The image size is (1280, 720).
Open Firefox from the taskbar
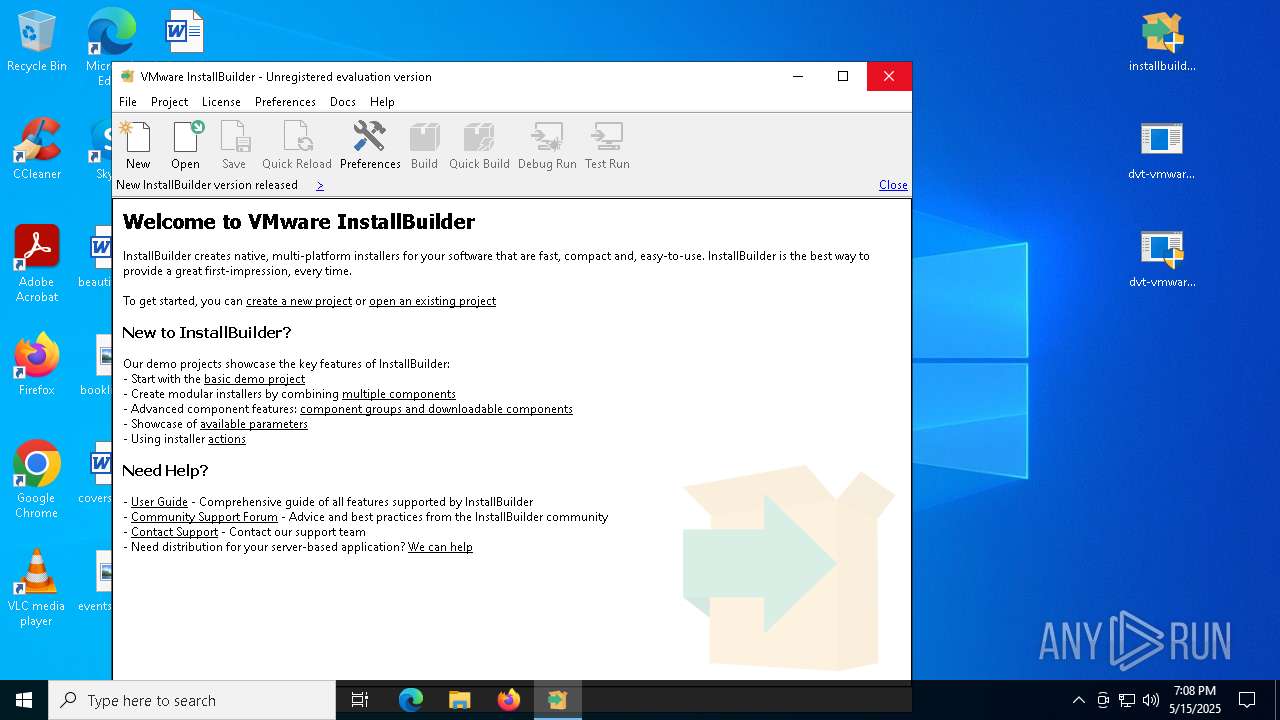509,700
